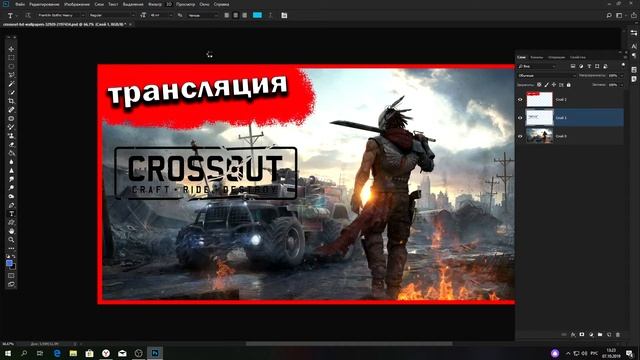
Task: Select the Move tool
Action: click(x=11, y=49)
